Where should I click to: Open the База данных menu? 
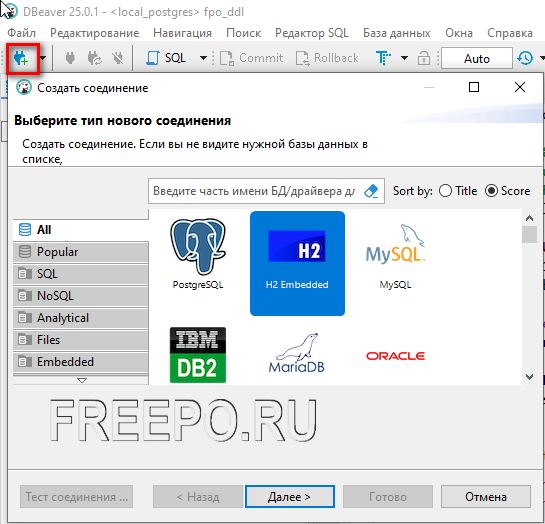click(397, 33)
